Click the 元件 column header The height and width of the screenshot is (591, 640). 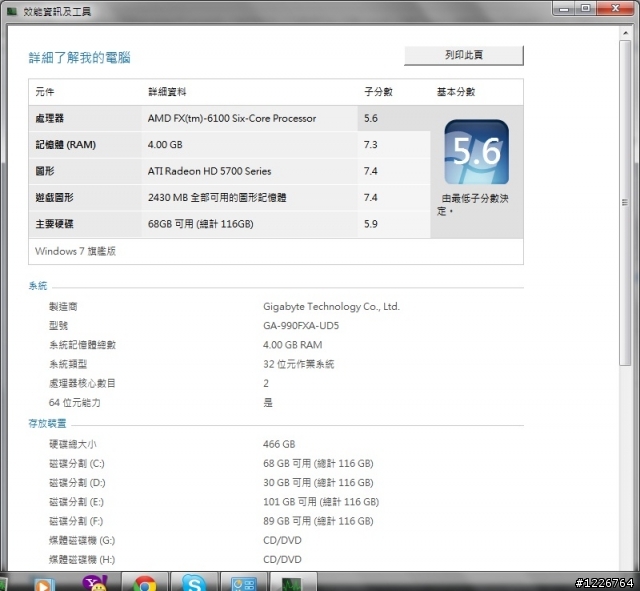point(45,92)
